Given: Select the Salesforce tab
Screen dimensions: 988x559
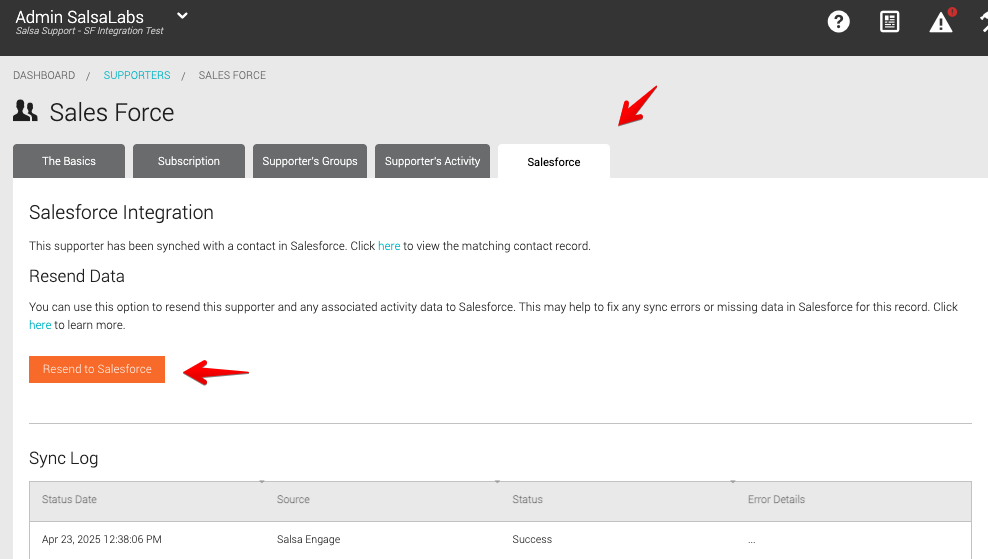Looking at the screenshot, I should pyautogui.click(x=554, y=162).
